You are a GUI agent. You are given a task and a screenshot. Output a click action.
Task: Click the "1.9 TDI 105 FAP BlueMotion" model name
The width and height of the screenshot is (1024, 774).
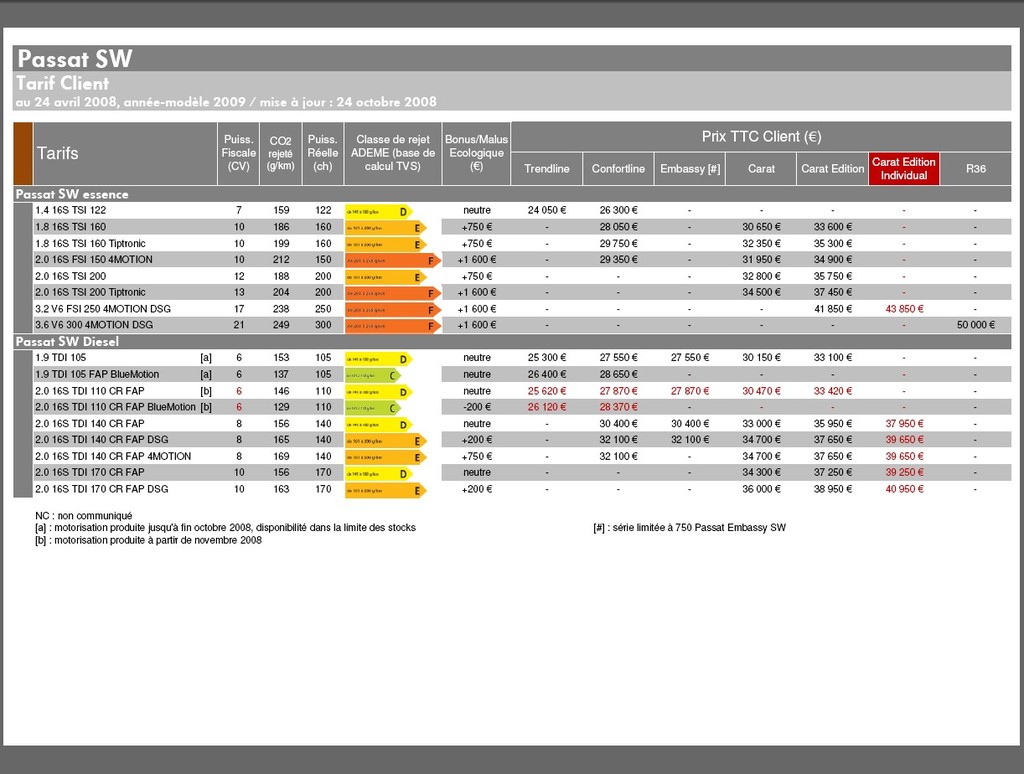pos(97,374)
